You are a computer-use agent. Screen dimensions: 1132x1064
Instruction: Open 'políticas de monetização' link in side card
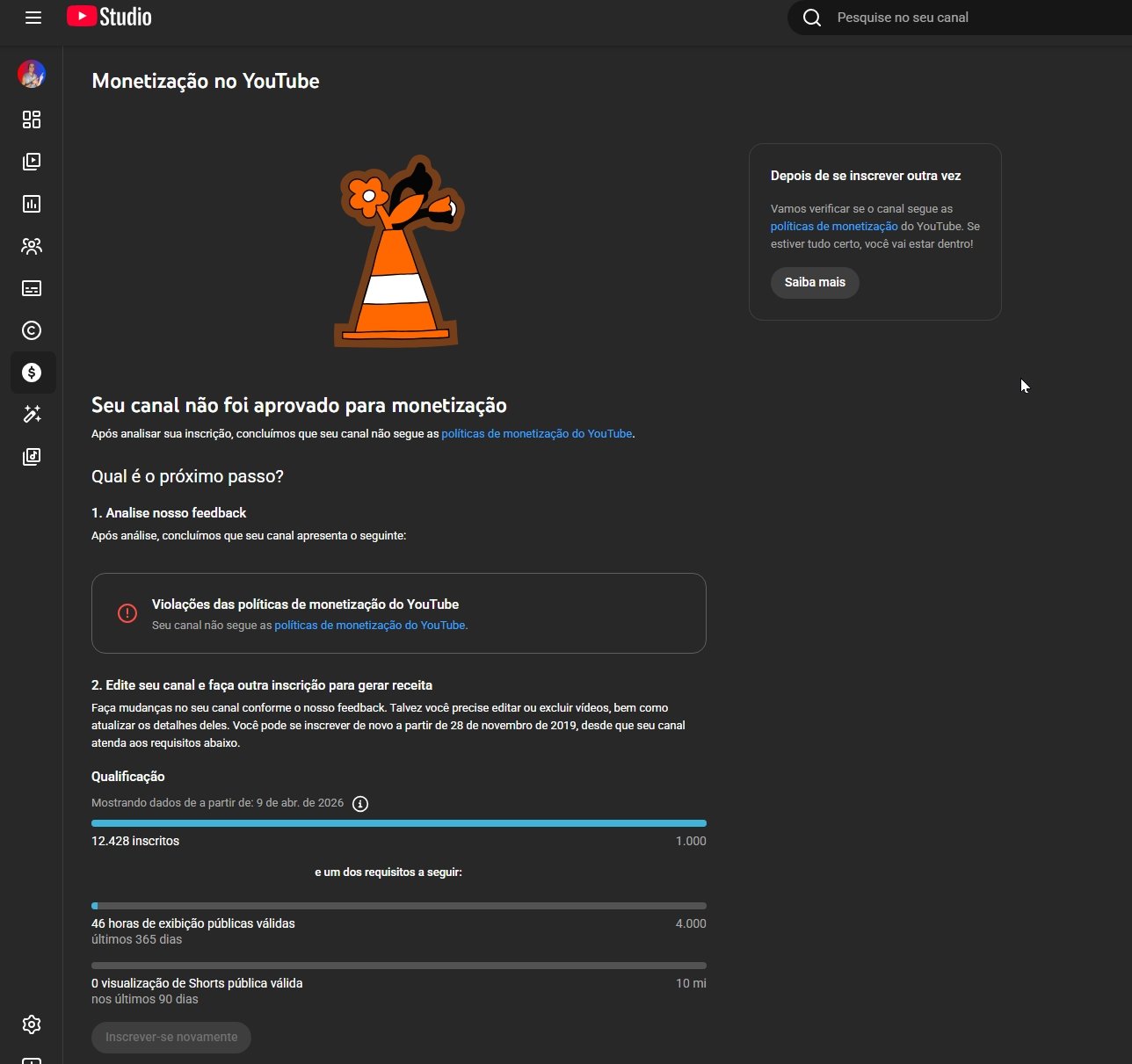click(834, 226)
